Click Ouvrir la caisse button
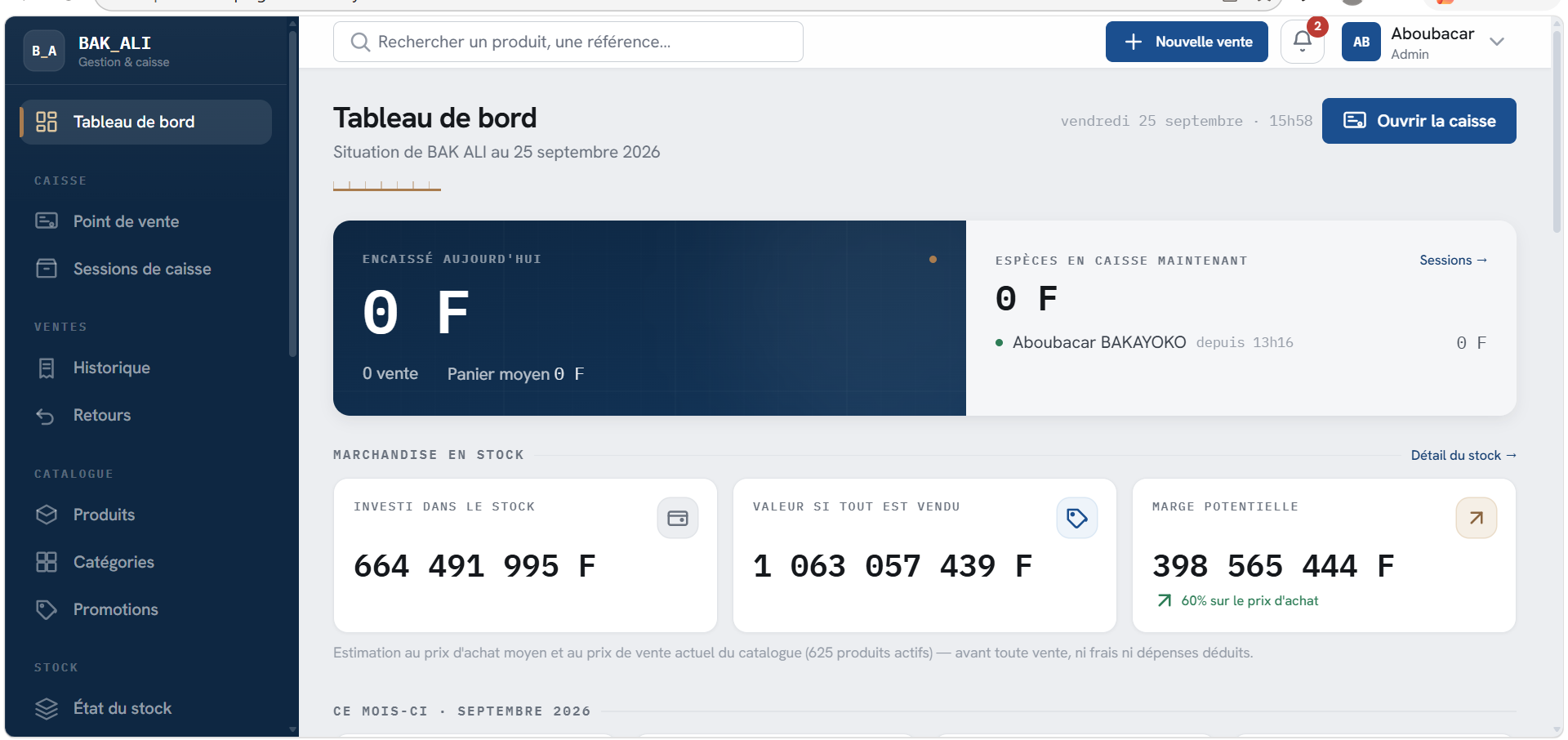Viewport: 1568px width, 740px height. point(1419,121)
